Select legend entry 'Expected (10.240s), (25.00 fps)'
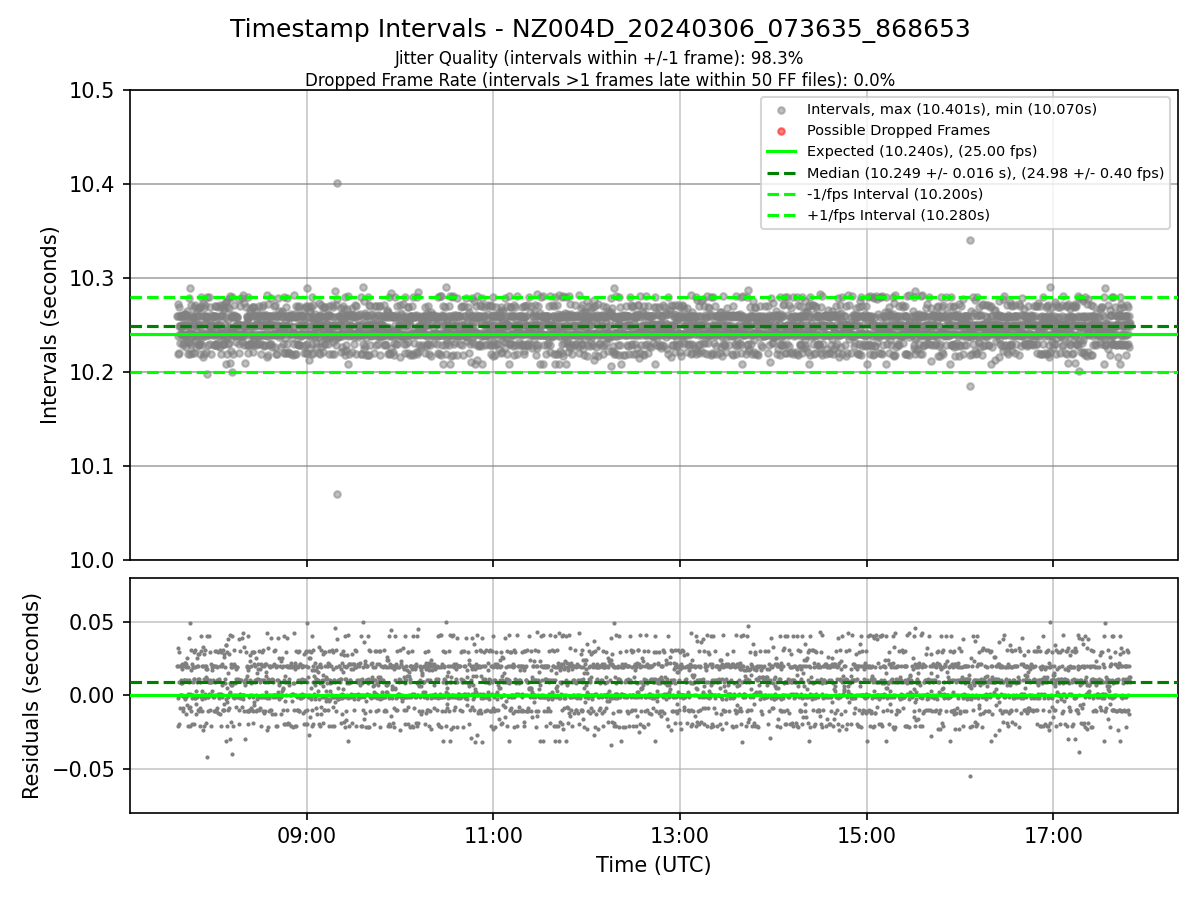This screenshot has height=900, width=1200. [x=922, y=151]
